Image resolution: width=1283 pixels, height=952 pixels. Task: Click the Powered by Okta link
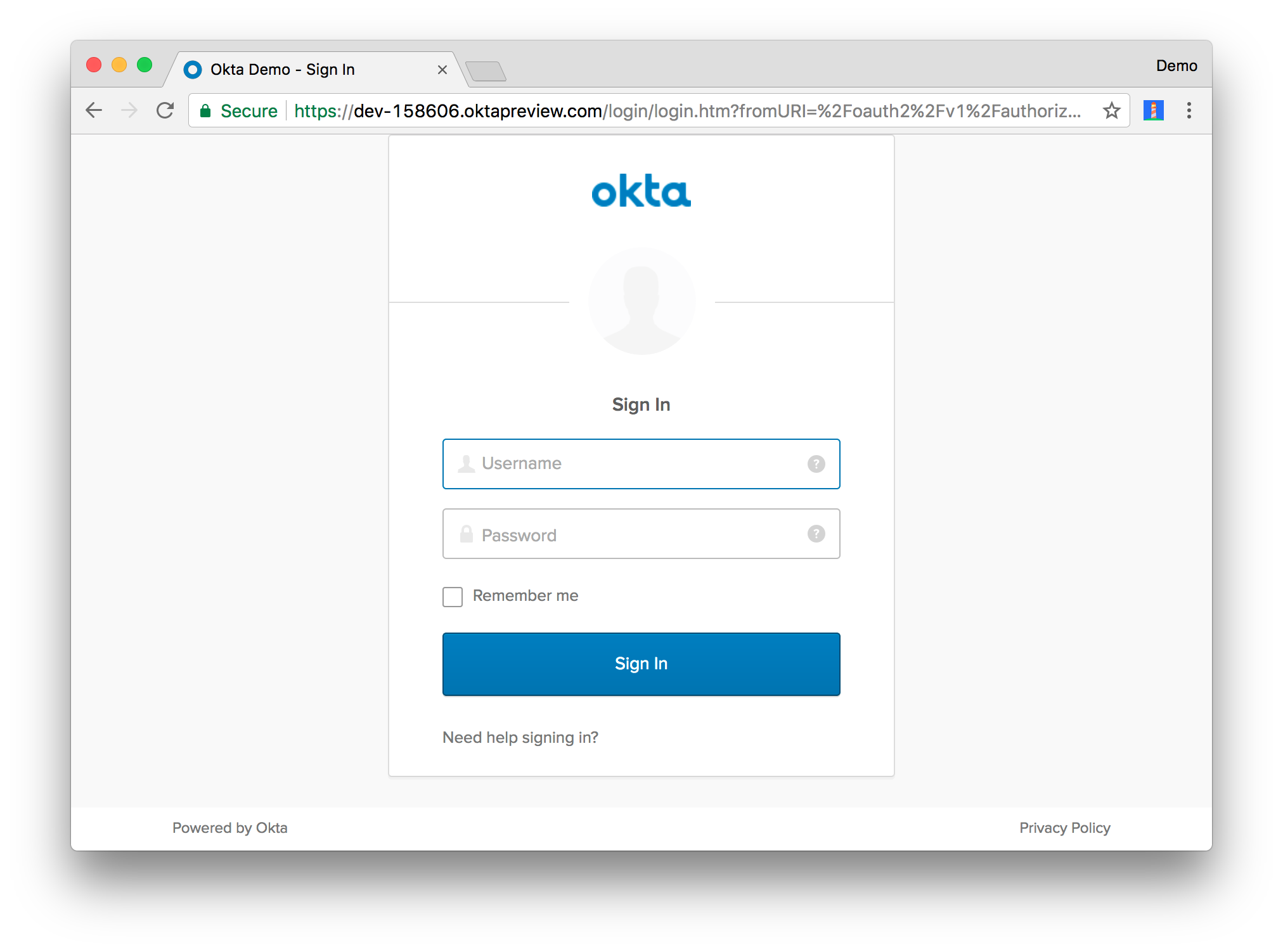point(229,828)
